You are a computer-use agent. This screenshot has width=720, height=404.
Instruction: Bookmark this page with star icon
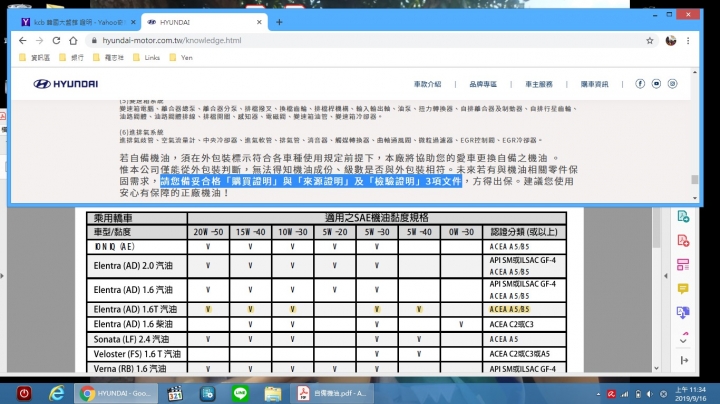point(650,40)
